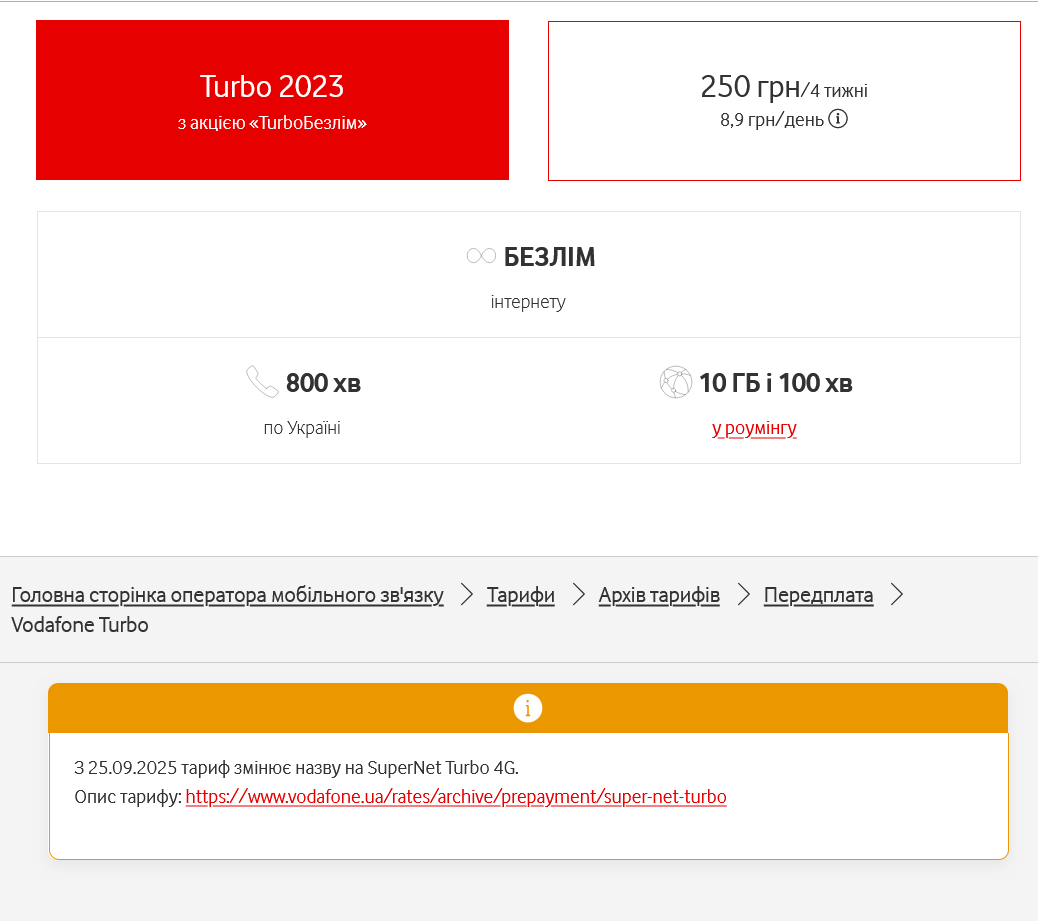Open the super-net-turbo tariff description link
This screenshot has height=921, width=1038.
456,798
